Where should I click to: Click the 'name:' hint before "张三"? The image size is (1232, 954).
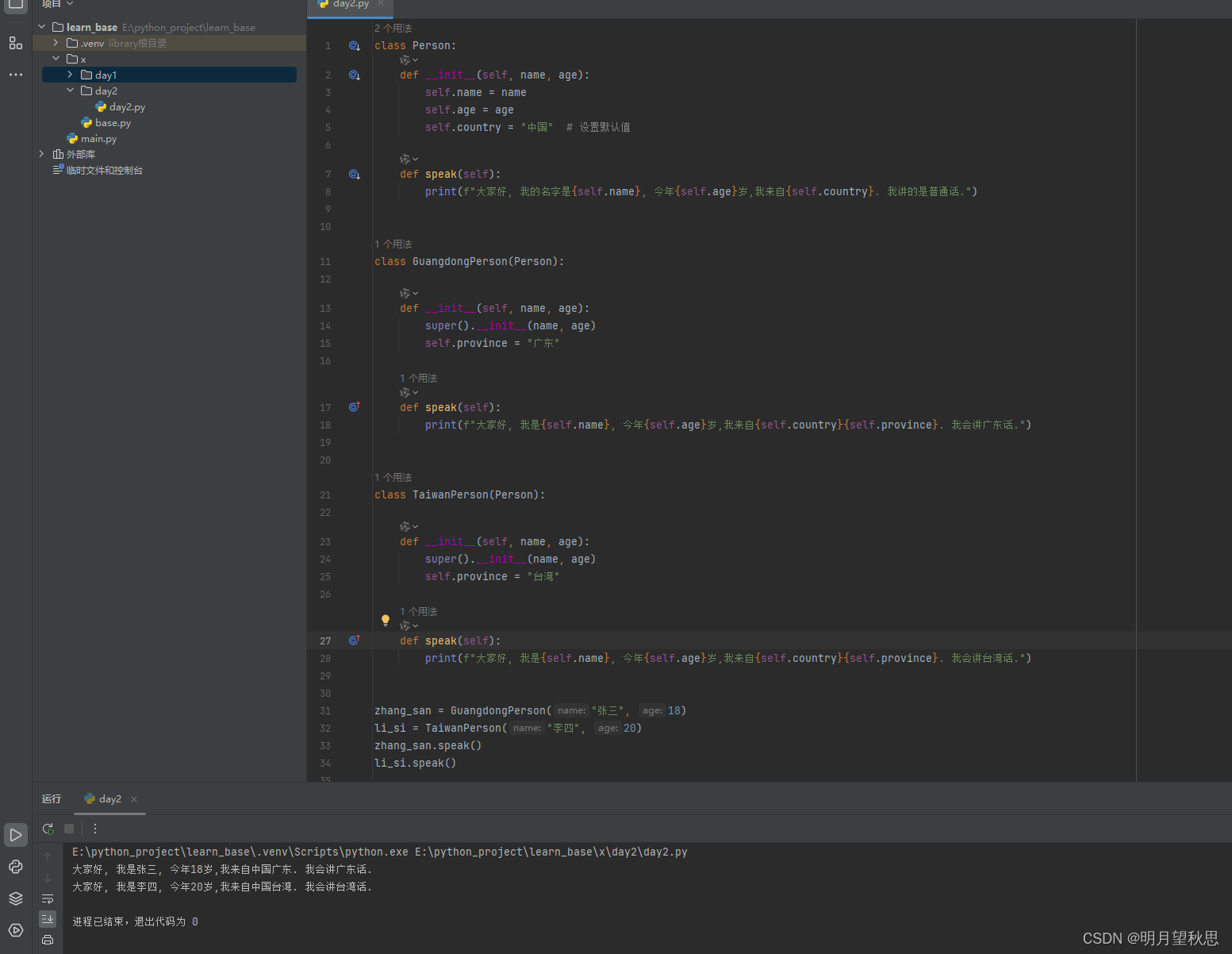[572, 711]
